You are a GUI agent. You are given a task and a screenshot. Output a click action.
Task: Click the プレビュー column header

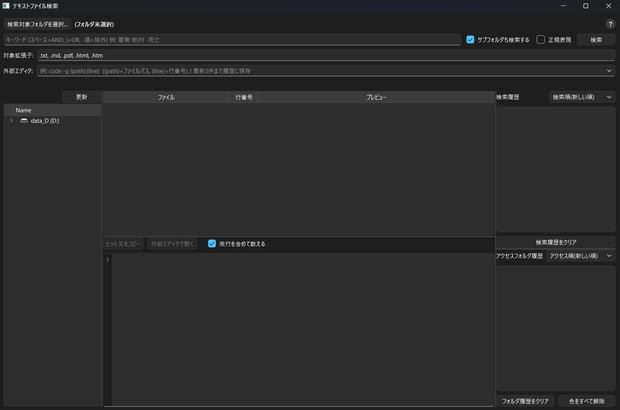(x=376, y=97)
